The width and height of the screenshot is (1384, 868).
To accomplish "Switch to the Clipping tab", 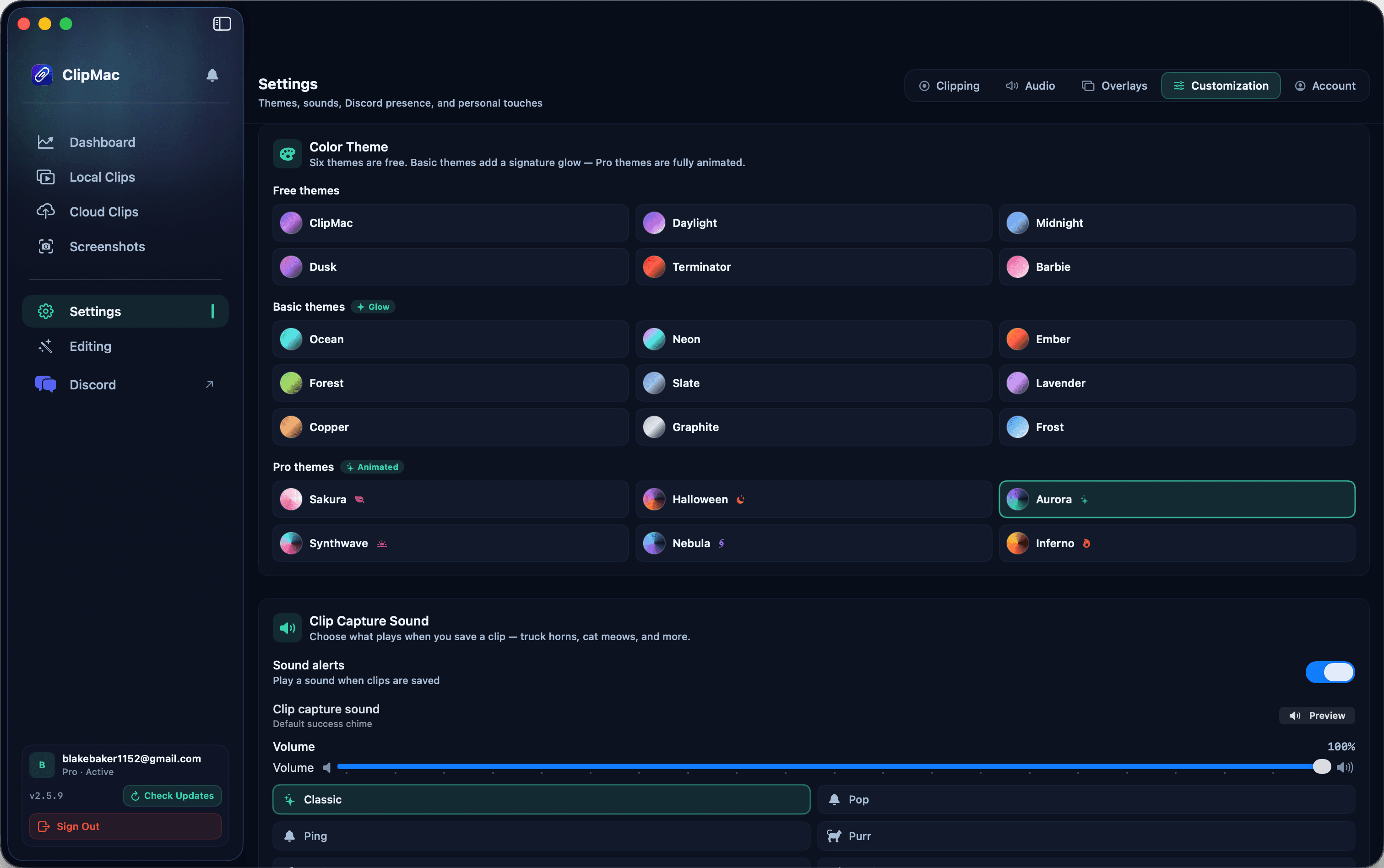I will (x=949, y=86).
